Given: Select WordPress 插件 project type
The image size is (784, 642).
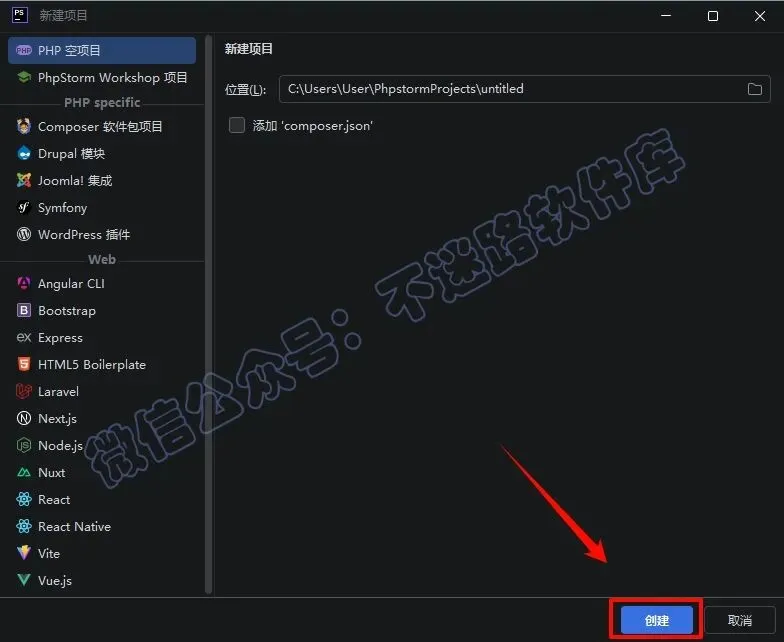Looking at the screenshot, I should [x=102, y=234].
